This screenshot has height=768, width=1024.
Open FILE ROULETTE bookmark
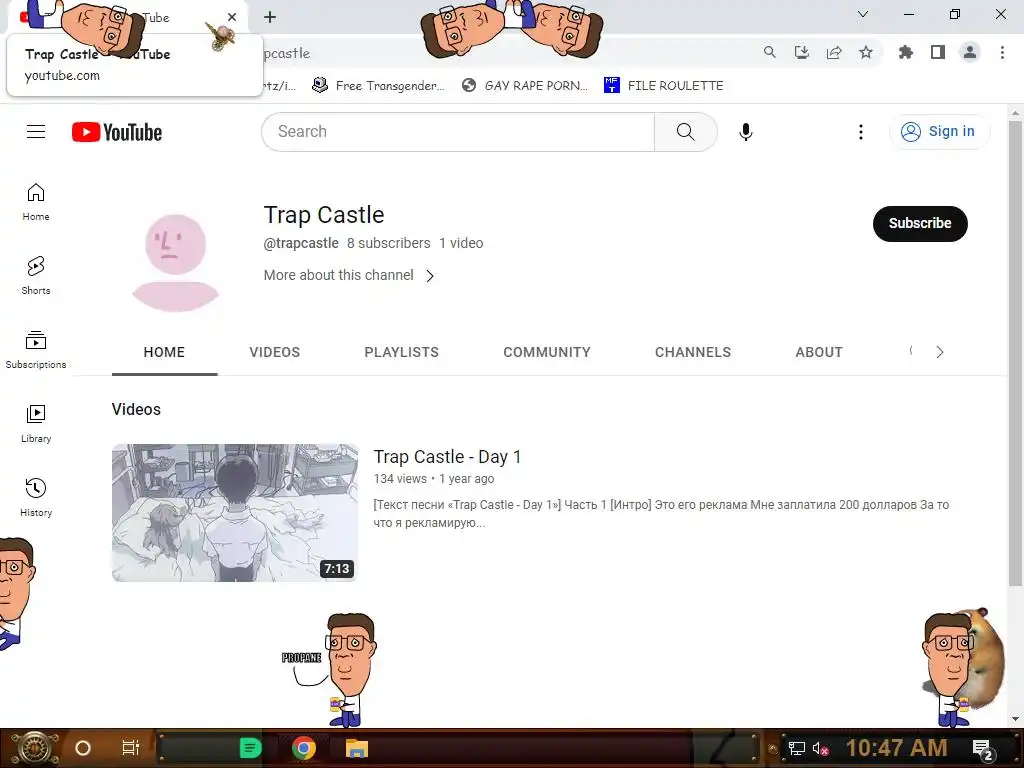[x=664, y=86]
